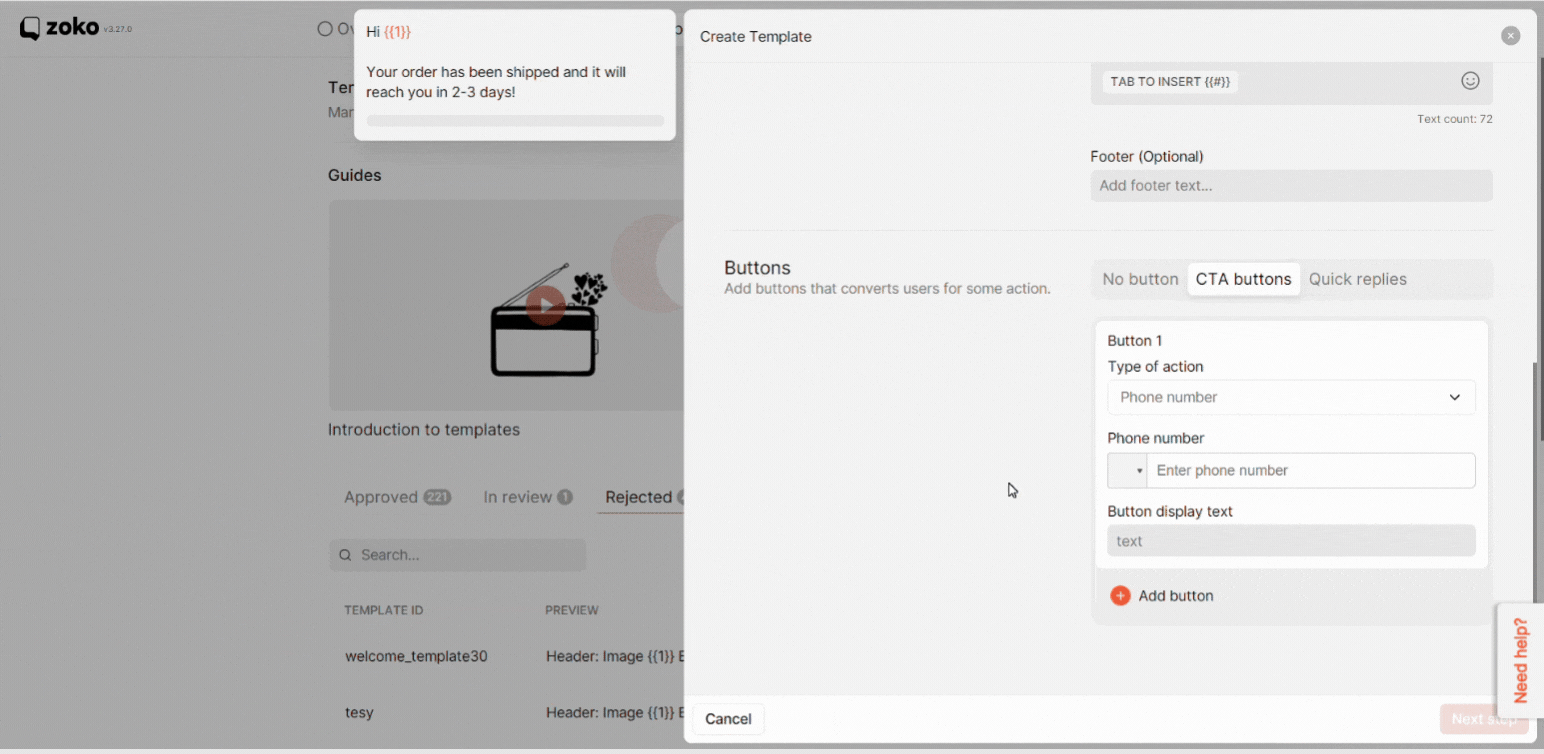The image size is (1544, 754).
Task: Open the emoji picker smiley icon
Action: (1470, 81)
